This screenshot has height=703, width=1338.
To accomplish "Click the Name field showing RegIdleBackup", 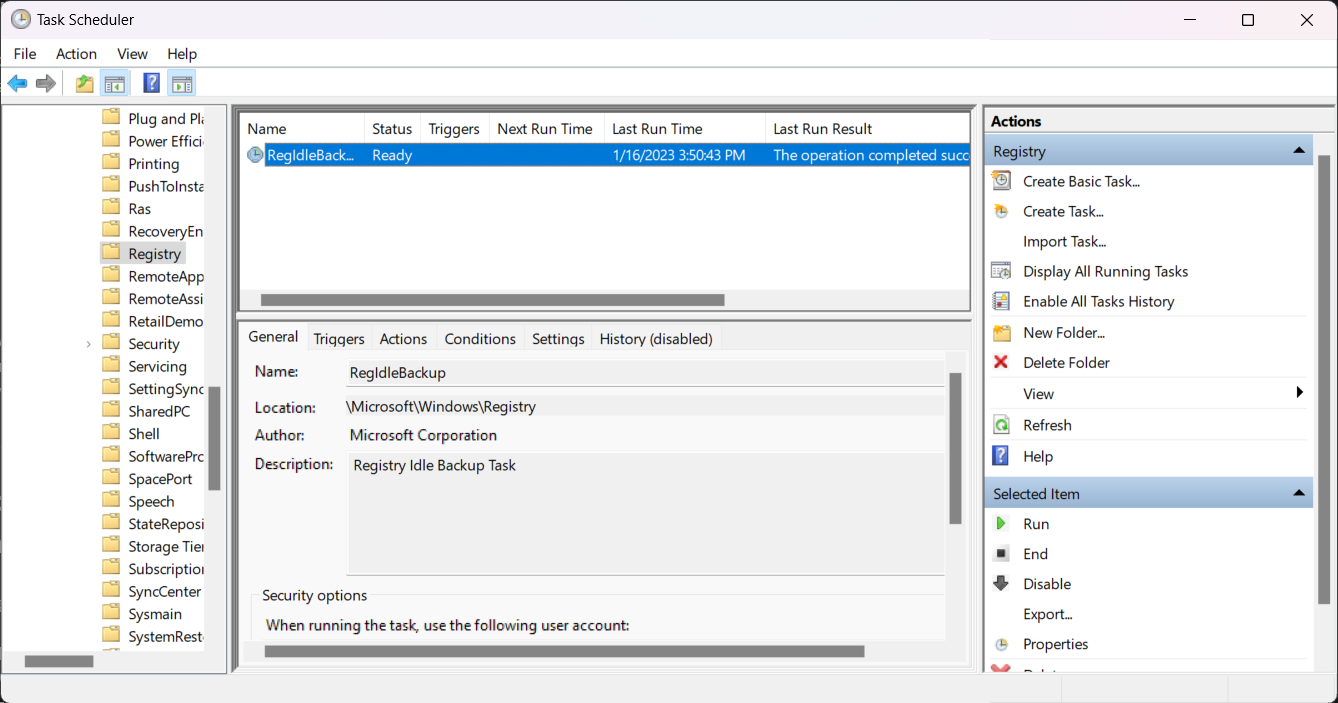I will (x=646, y=372).
